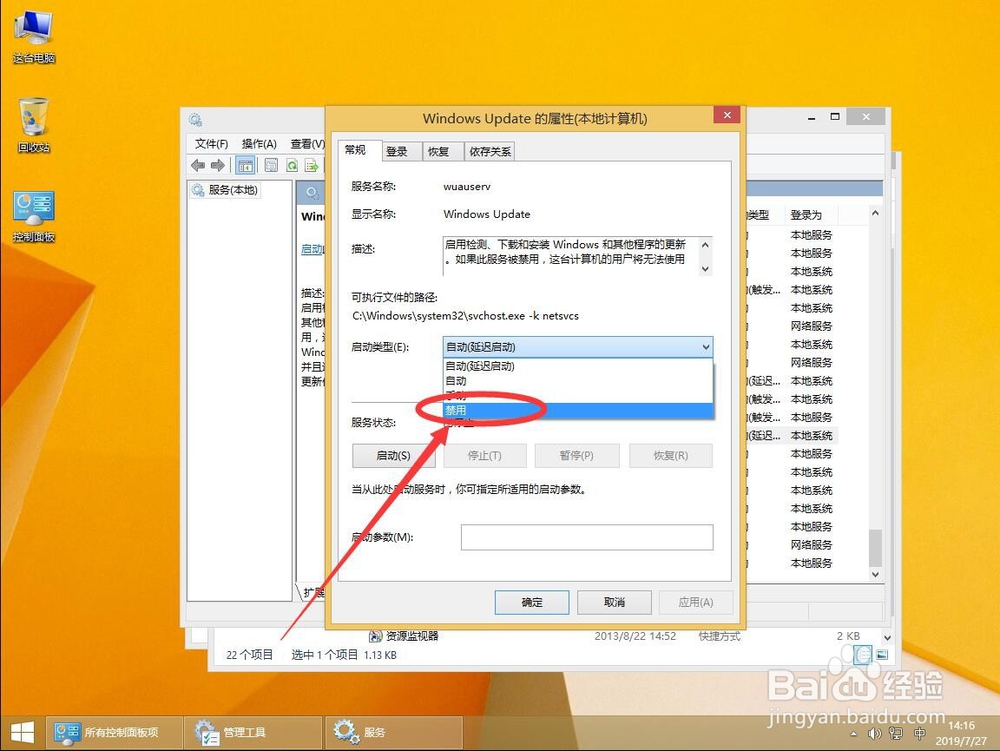Click the volume speaker tray icon
This screenshot has width=1000, height=751.
(x=874, y=734)
